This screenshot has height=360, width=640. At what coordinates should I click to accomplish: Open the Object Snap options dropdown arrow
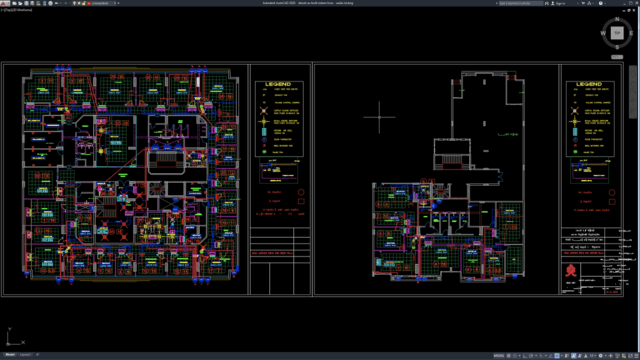click(562, 356)
